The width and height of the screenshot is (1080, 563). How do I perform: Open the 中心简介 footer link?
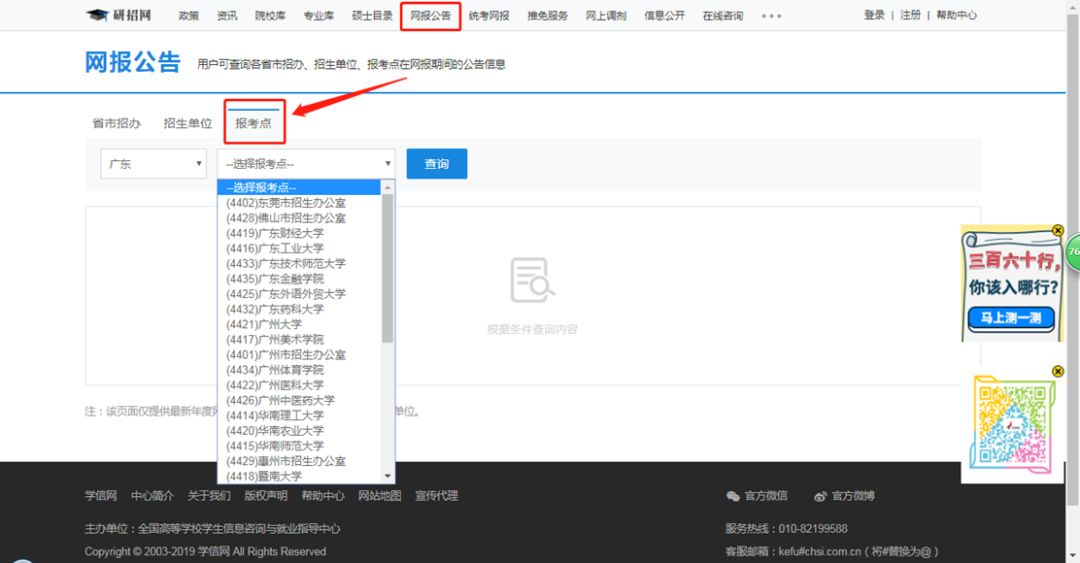152,495
